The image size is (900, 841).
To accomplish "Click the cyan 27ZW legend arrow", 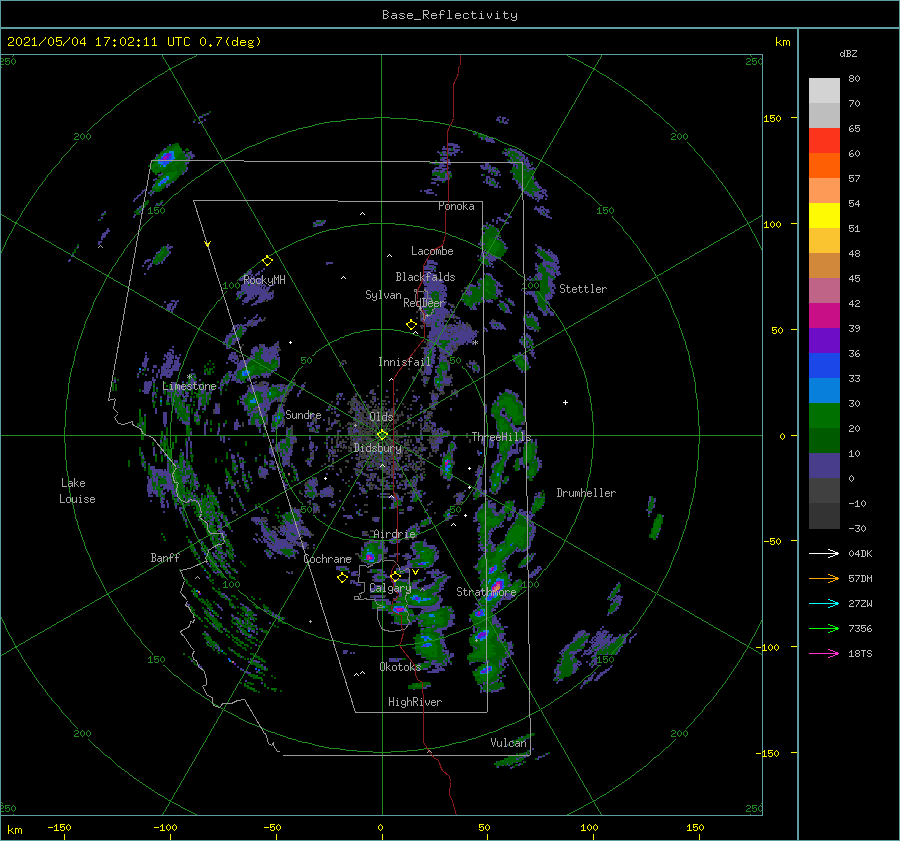I will pyautogui.click(x=824, y=604).
